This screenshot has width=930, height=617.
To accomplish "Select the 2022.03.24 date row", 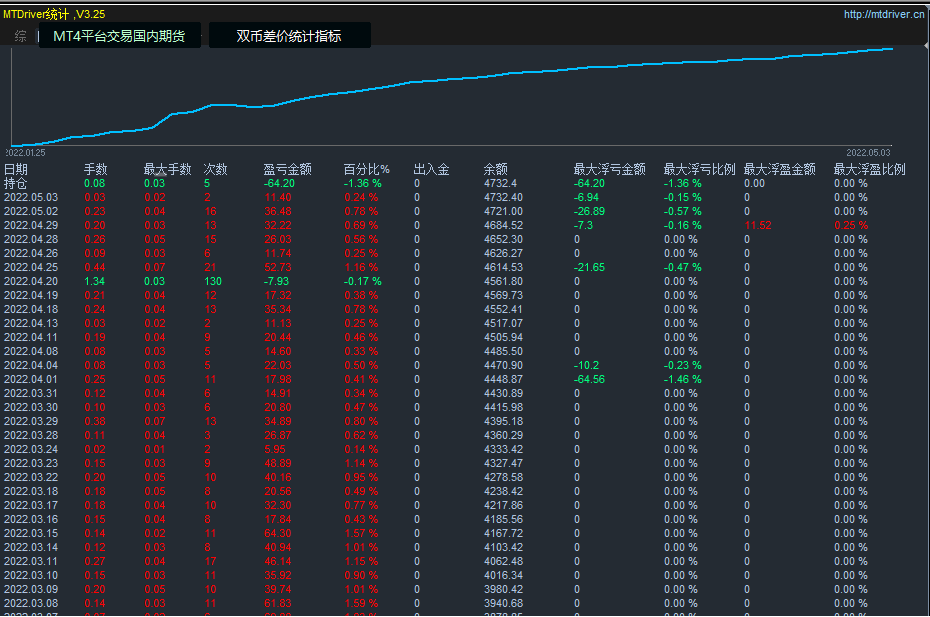I will (x=31, y=449).
